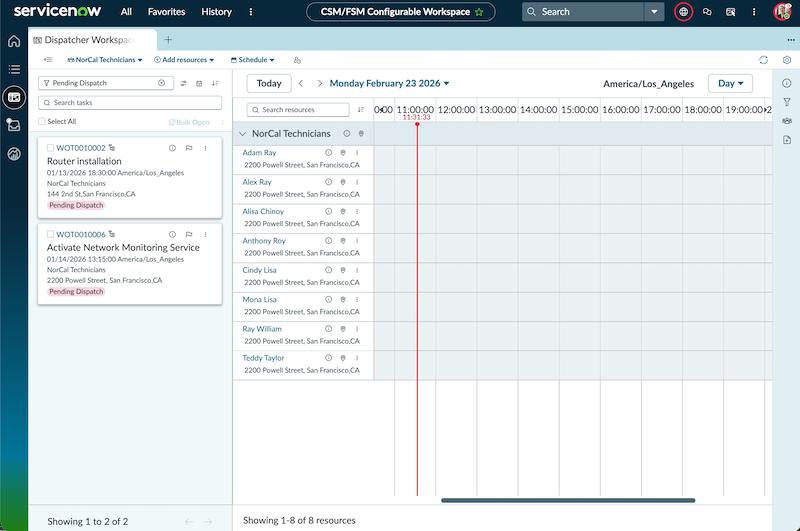Open the History menu
Screen dimensions: 800x531
(x=216, y=12)
